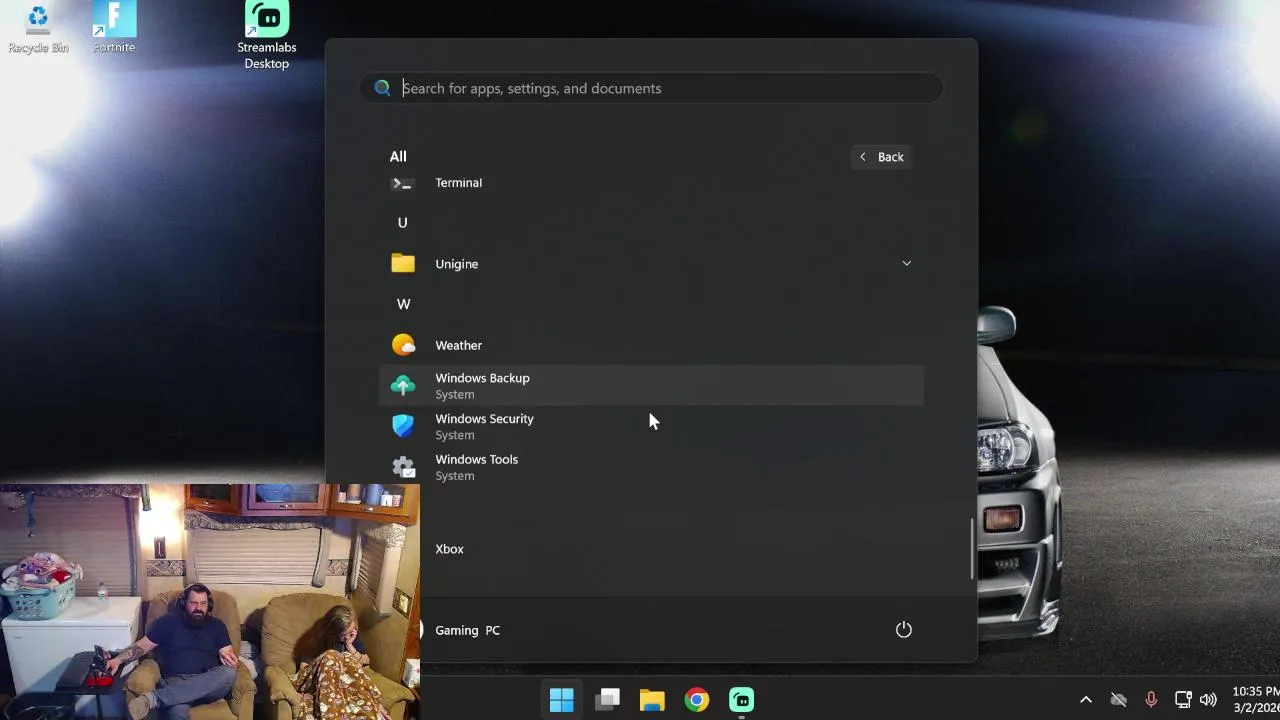This screenshot has width=1280, height=720.
Task: Open Google Chrome from taskbar
Action: coord(697,700)
